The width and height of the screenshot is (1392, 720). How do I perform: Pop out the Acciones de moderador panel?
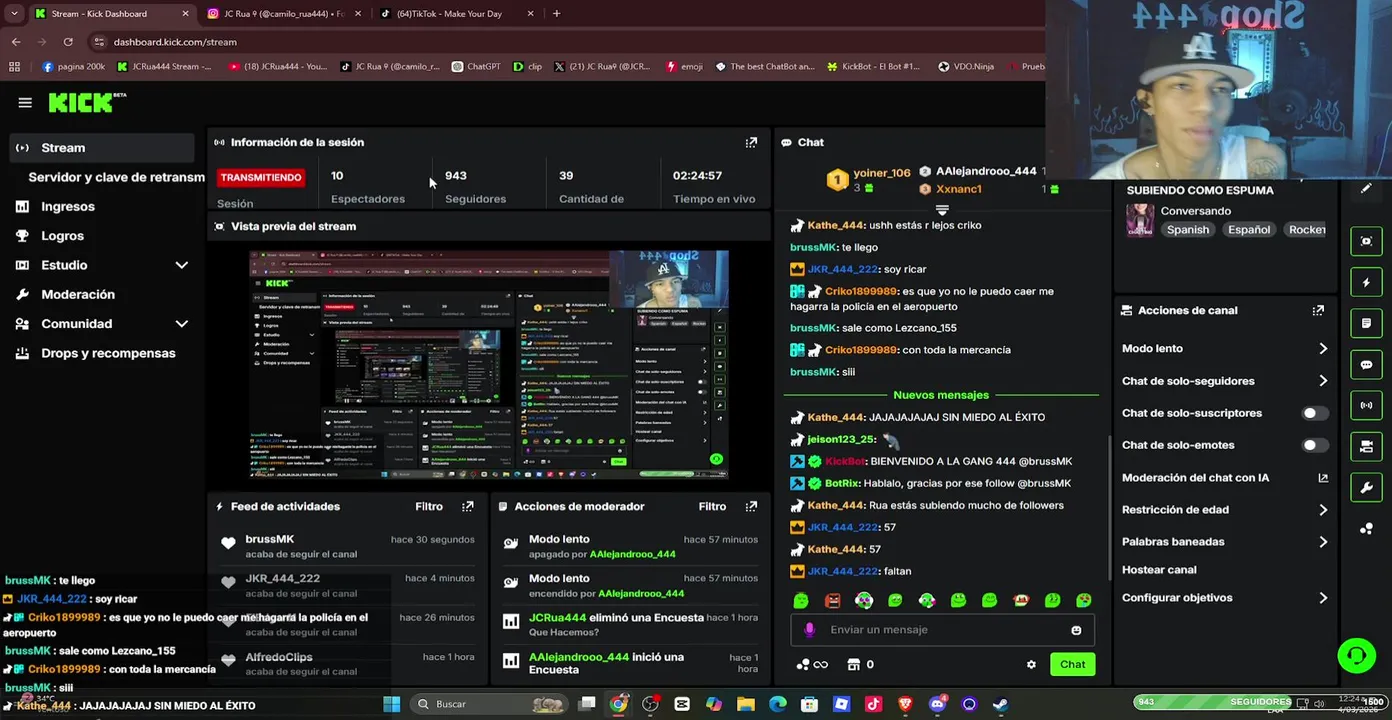pos(751,506)
